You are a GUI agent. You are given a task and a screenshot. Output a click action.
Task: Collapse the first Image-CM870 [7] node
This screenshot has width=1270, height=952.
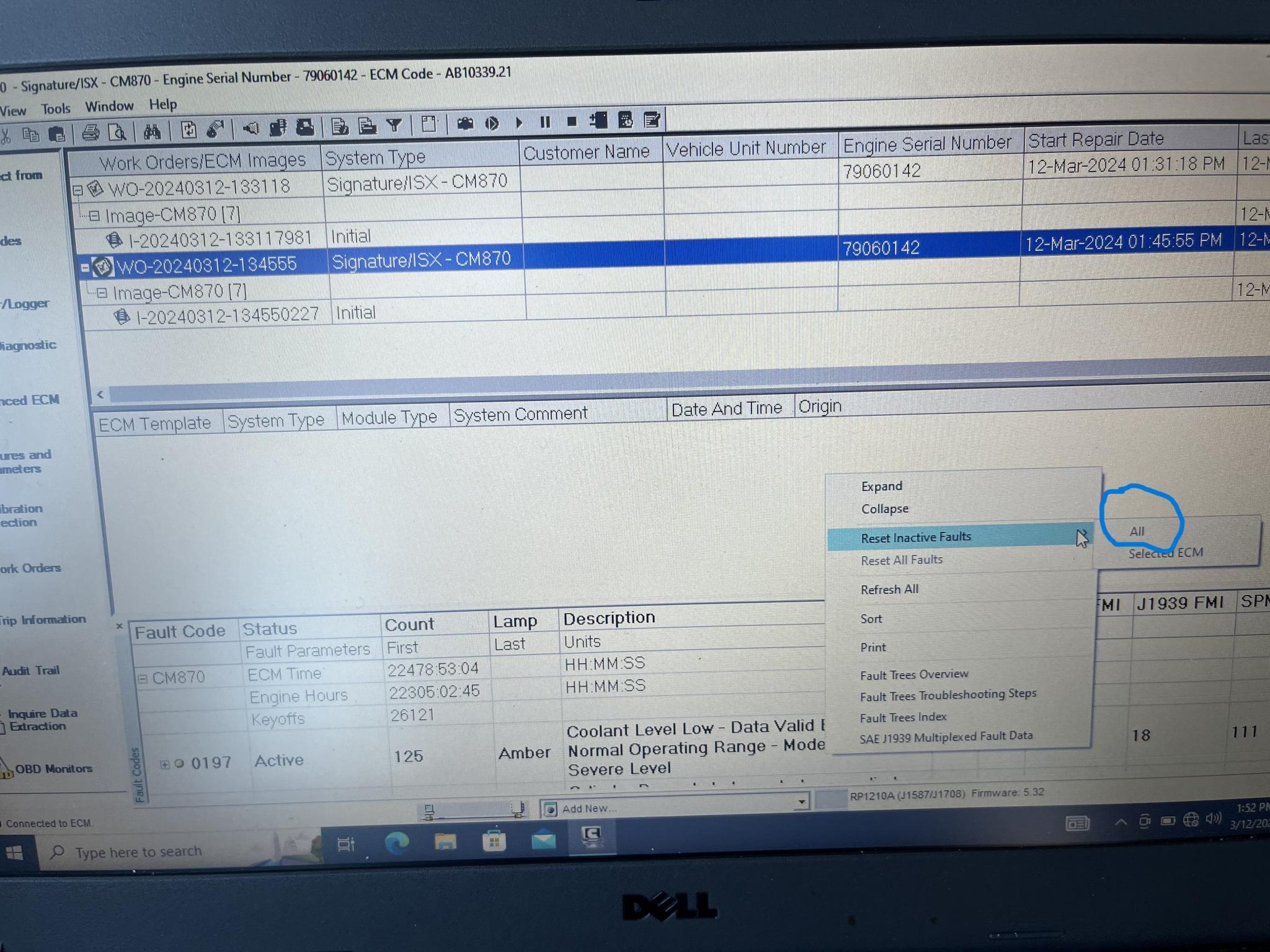pos(94,216)
